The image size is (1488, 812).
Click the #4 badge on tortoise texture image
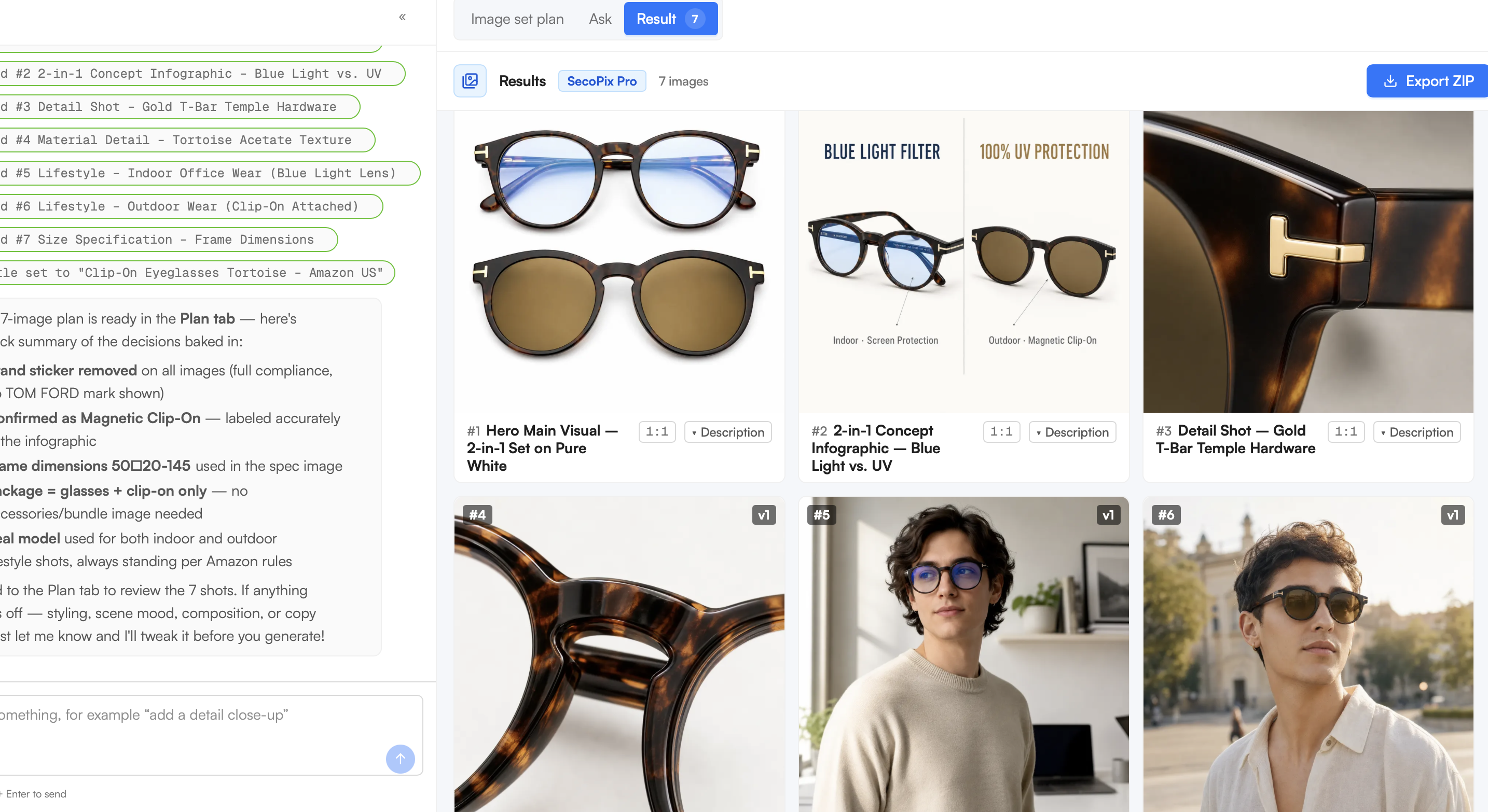click(477, 515)
